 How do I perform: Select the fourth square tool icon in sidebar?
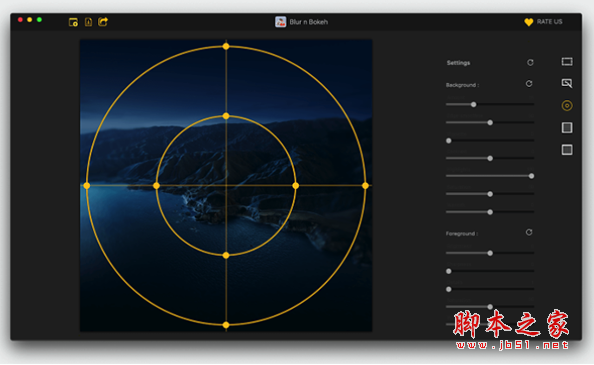(567, 128)
